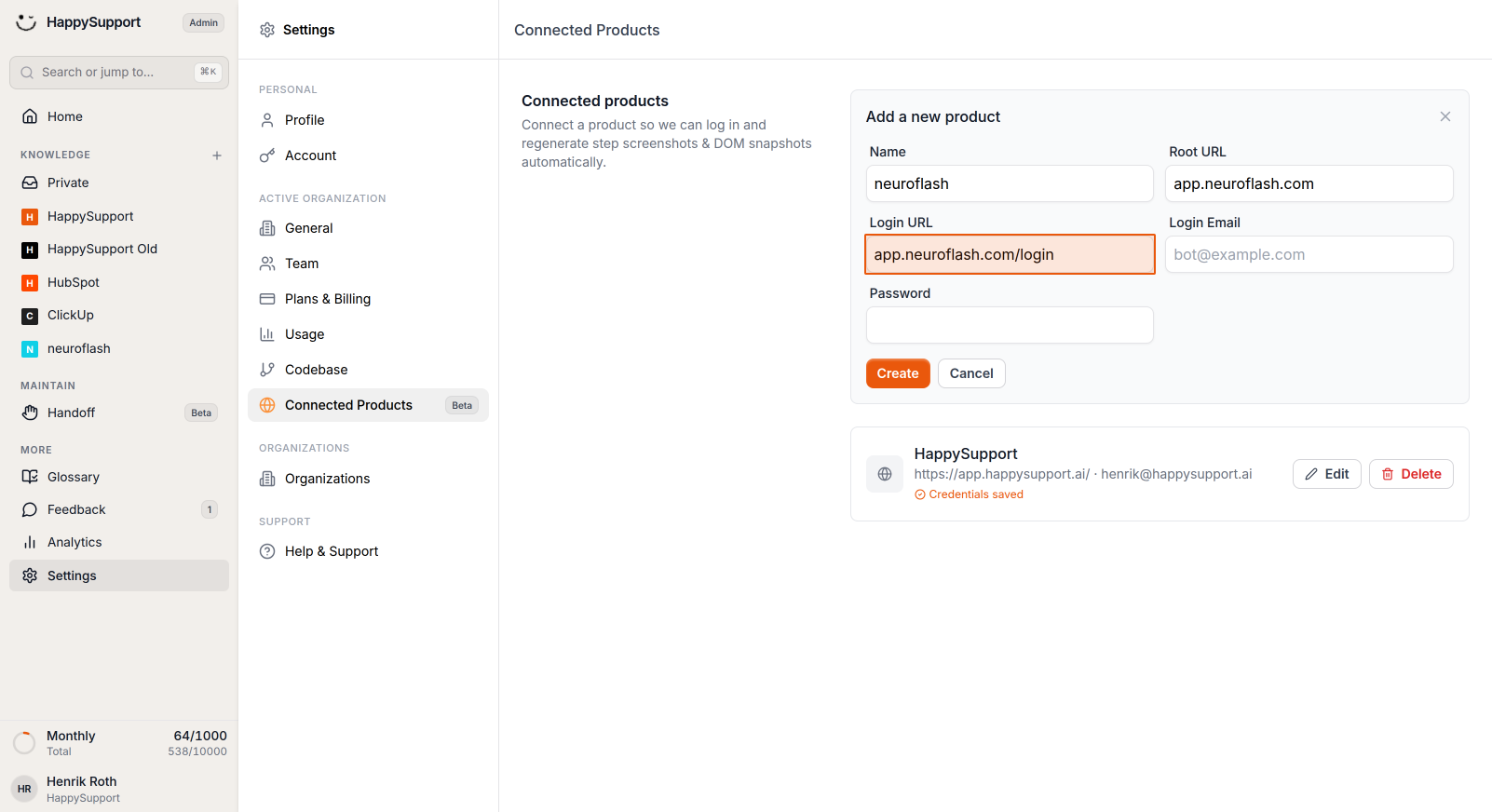Edit the HappySupport connected product
This screenshot has height=812, width=1492.
click(1327, 474)
